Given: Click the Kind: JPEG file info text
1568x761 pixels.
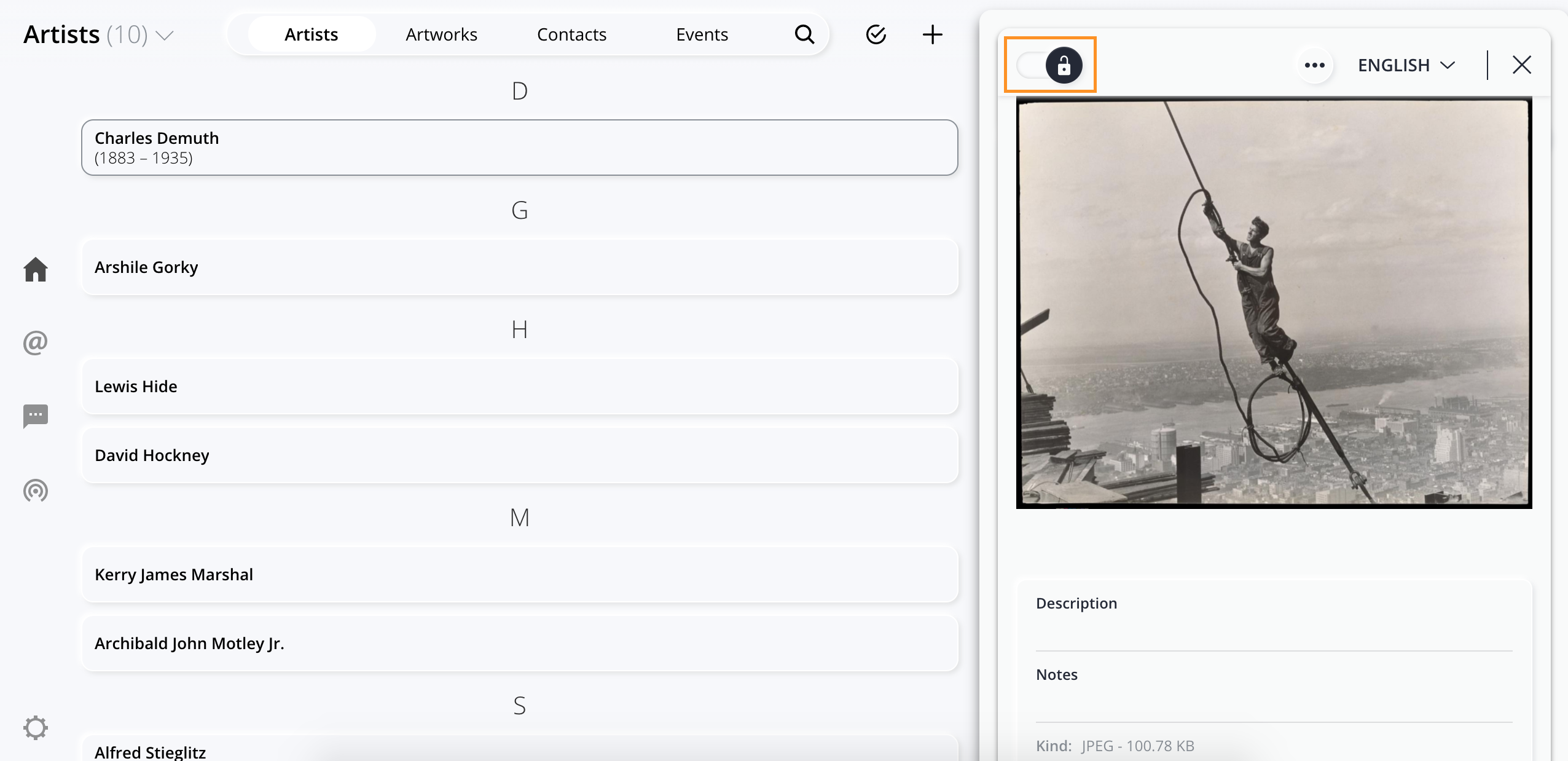Looking at the screenshot, I should (1115, 746).
